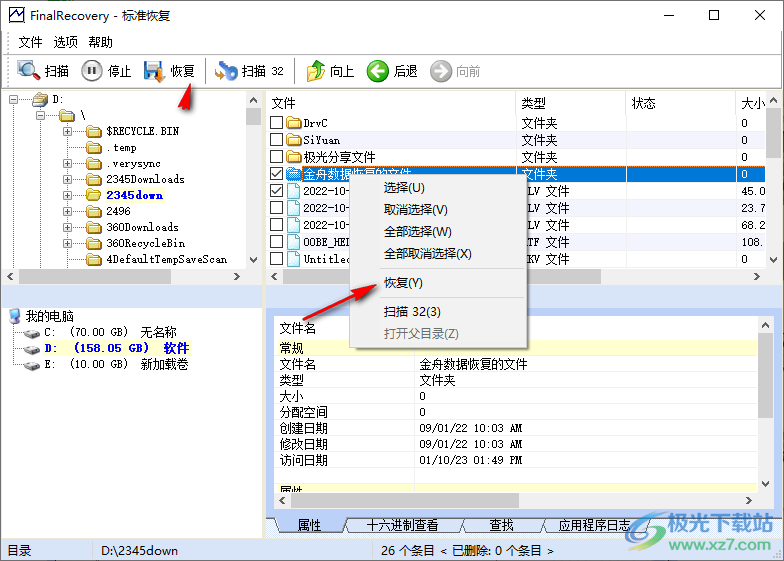The width and height of the screenshot is (784, 561).
Task: Click the Up (向上) folder arrow icon
Action: pyautogui.click(x=316, y=71)
